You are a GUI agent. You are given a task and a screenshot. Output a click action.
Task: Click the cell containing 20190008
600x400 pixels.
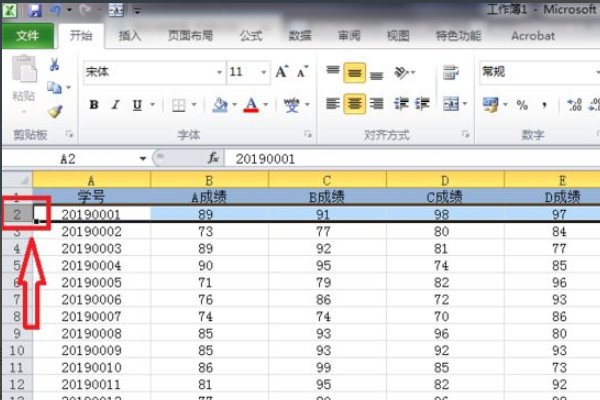click(92, 333)
